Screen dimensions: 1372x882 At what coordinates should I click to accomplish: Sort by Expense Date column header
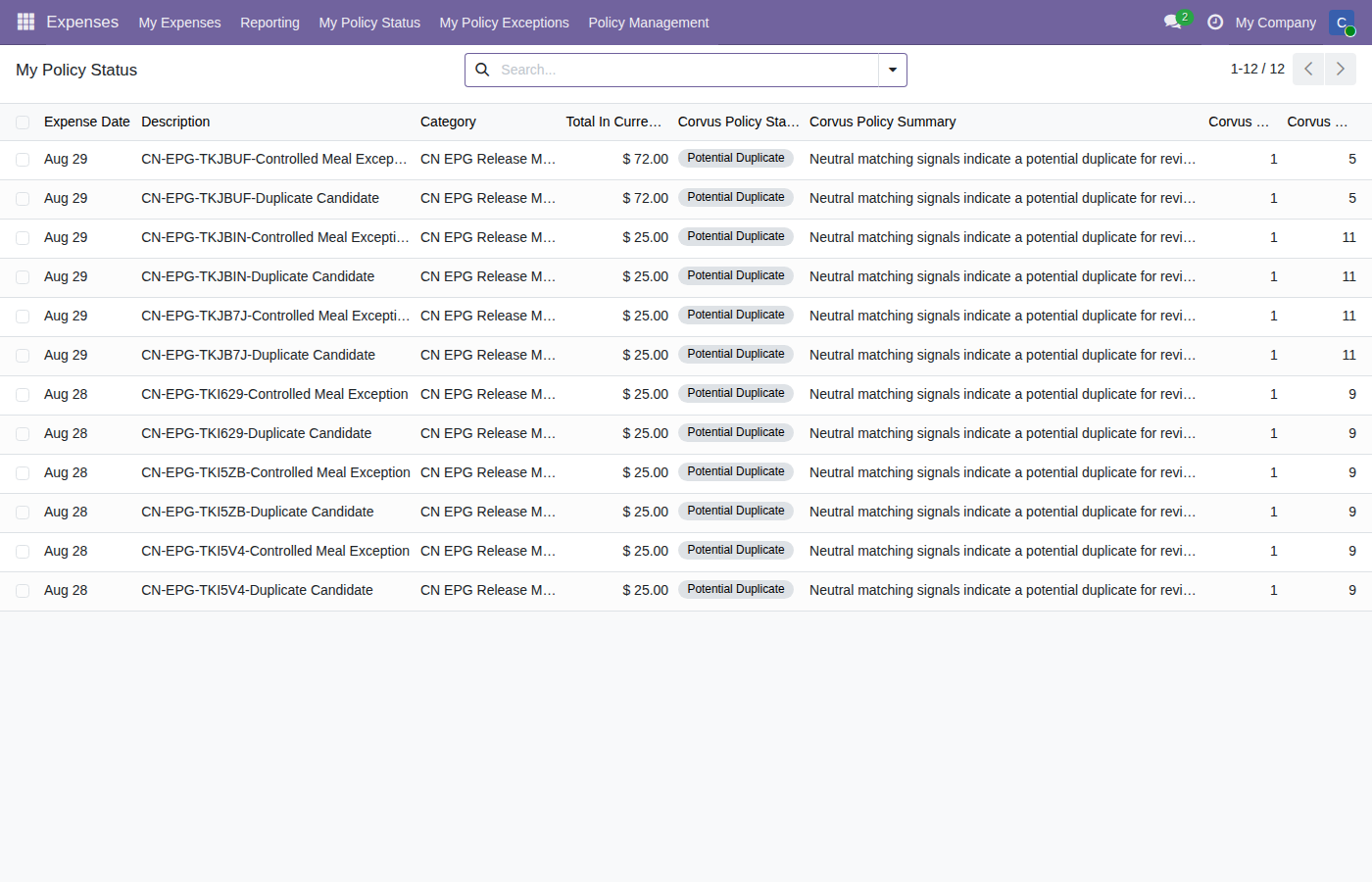(86, 122)
